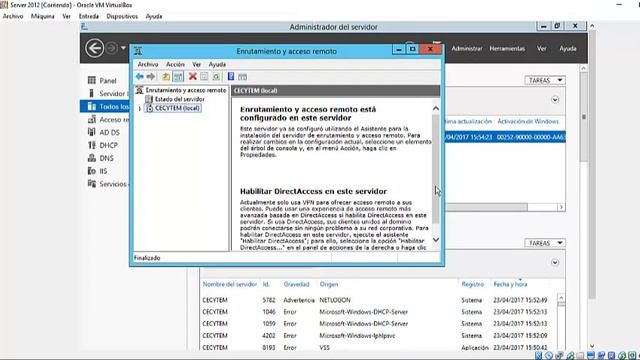Click the DHCP icon in the sidebar
The height and width of the screenshot is (360, 640).
point(92,145)
